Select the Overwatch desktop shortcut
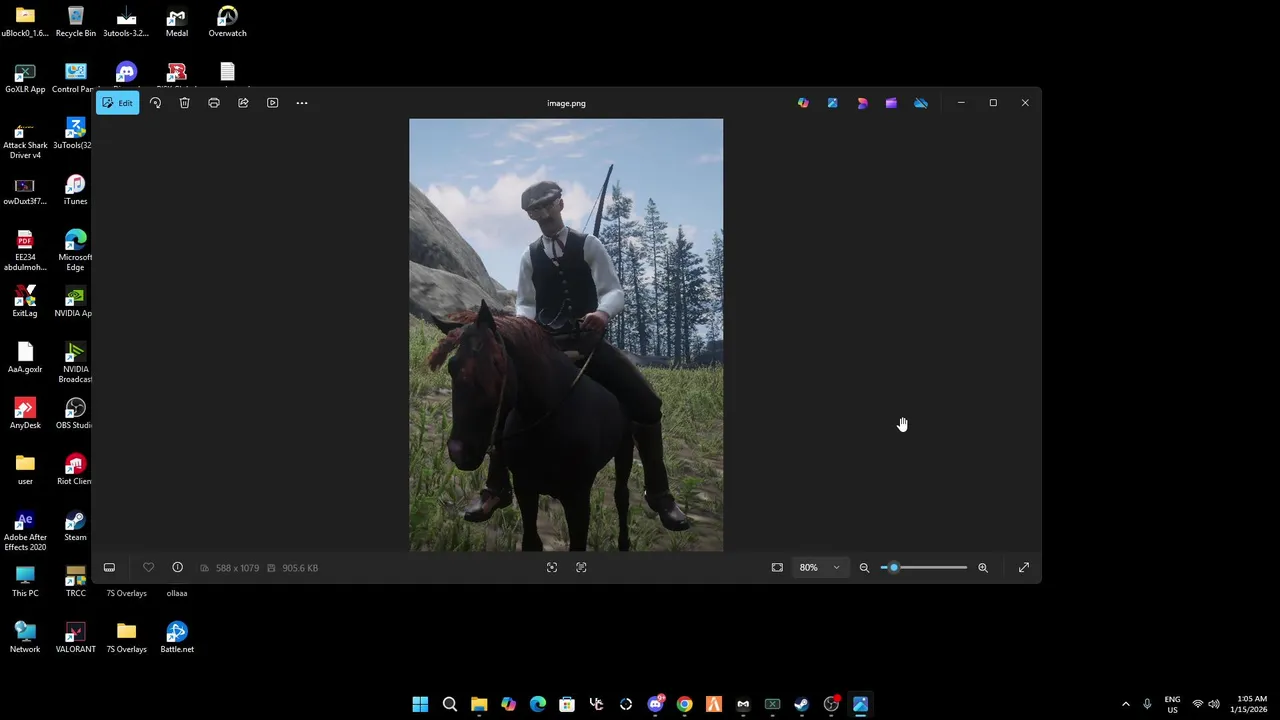 (227, 22)
